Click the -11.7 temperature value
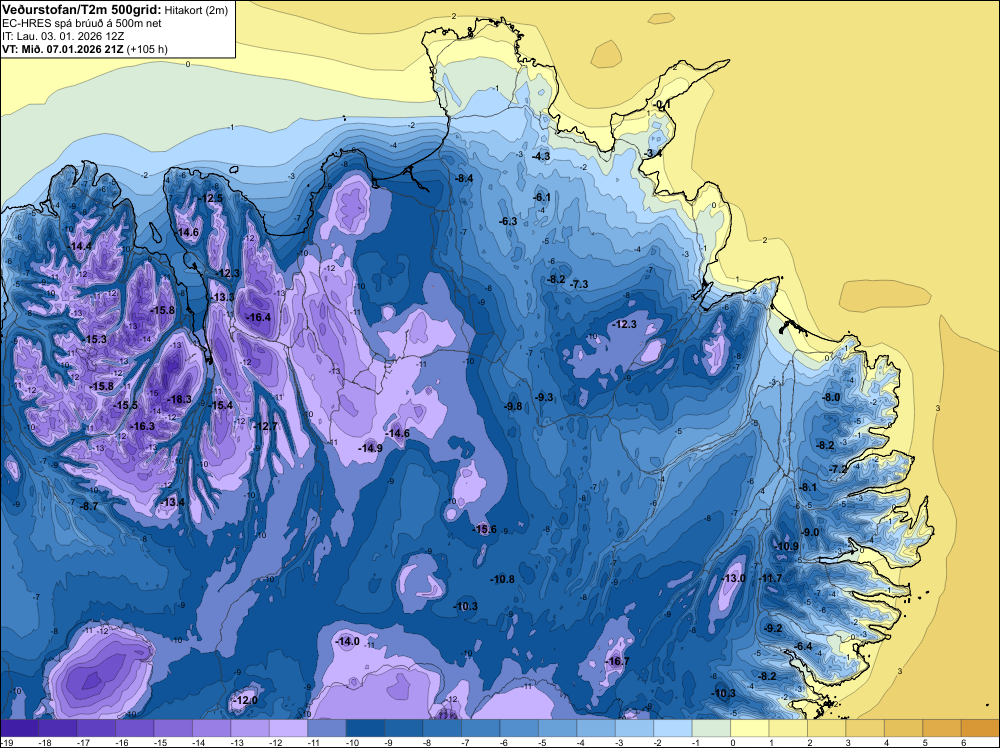The height and width of the screenshot is (748, 1000). click(x=770, y=578)
